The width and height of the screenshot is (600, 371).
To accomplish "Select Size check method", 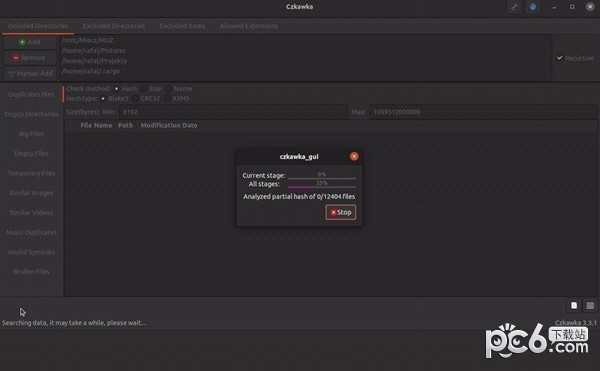I will [151, 88].
